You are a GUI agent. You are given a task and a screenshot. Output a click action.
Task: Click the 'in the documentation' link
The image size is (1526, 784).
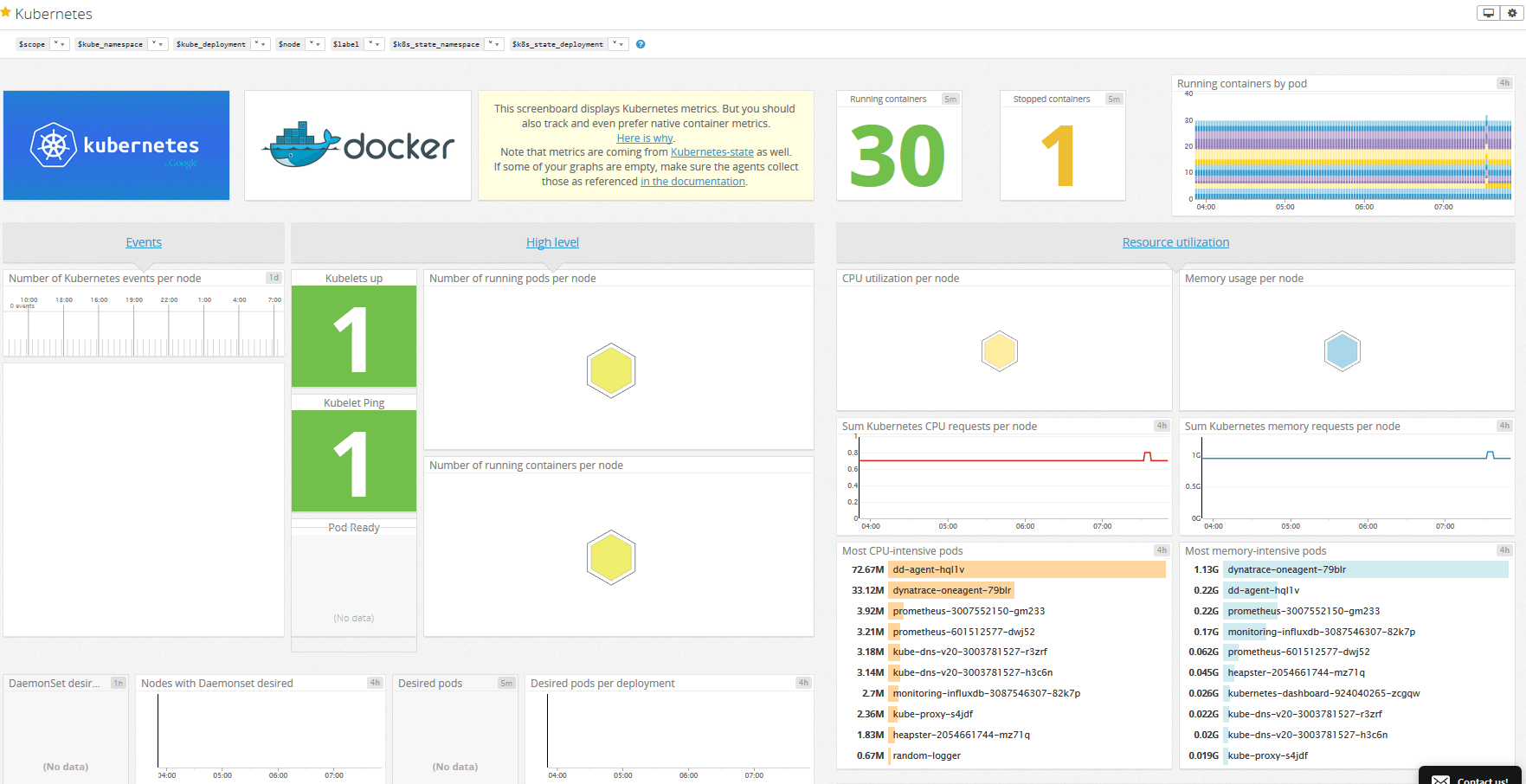[x=692, y=181]
